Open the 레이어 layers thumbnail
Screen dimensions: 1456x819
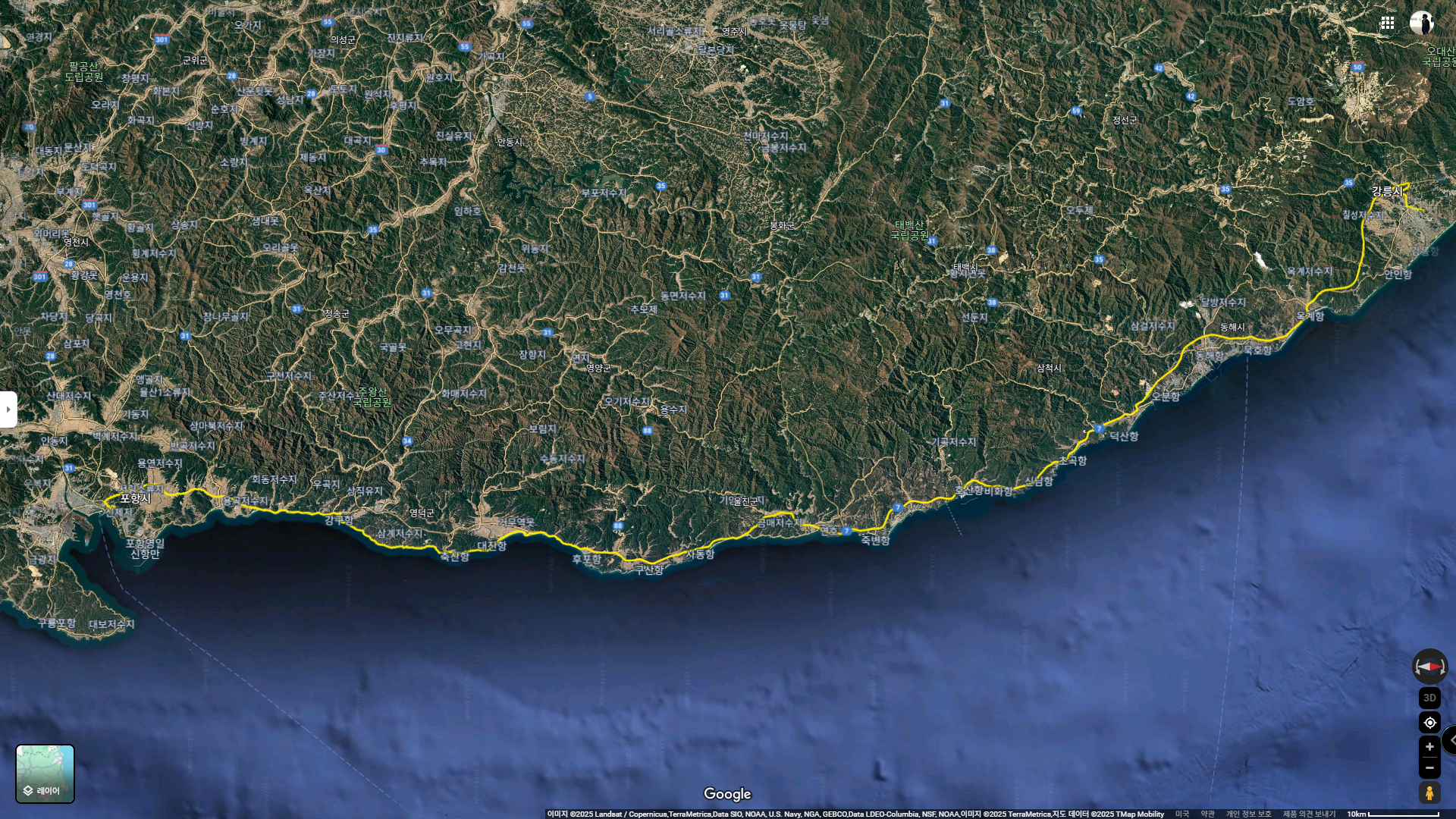pos(45,773)
